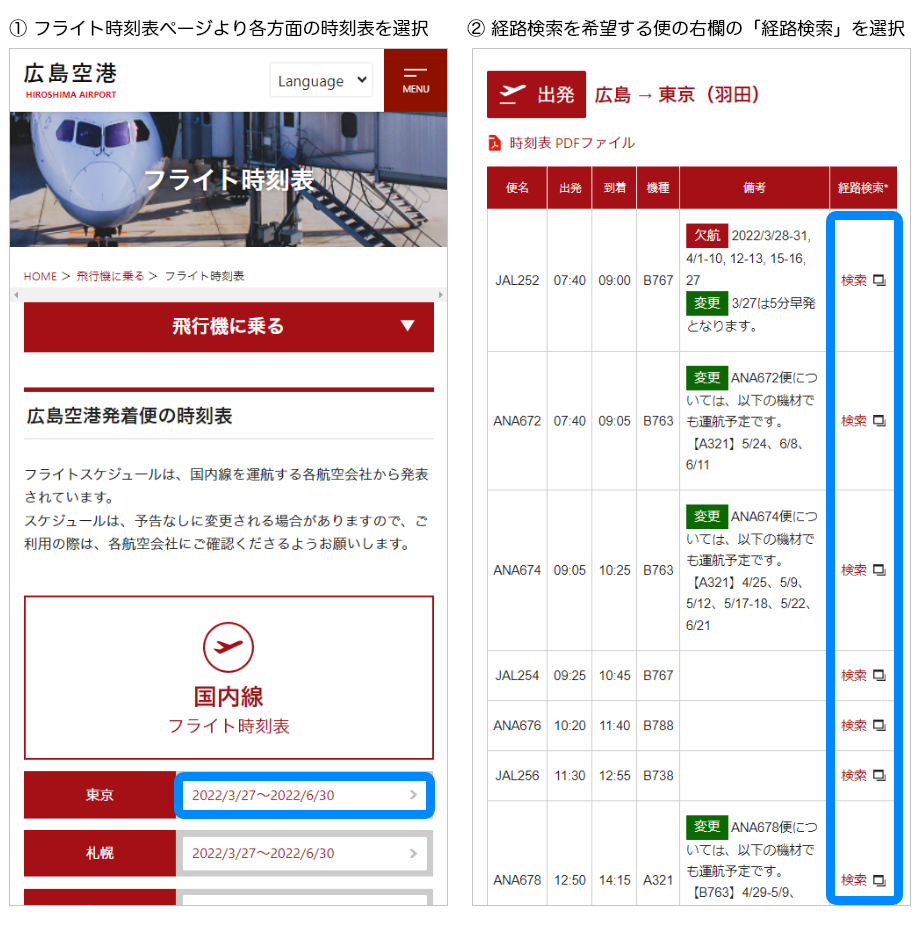The image size is (920, 925).
Task: Click the chevron arrow in 東京 row
Action: pyautogui.click(x=413, y=795)
